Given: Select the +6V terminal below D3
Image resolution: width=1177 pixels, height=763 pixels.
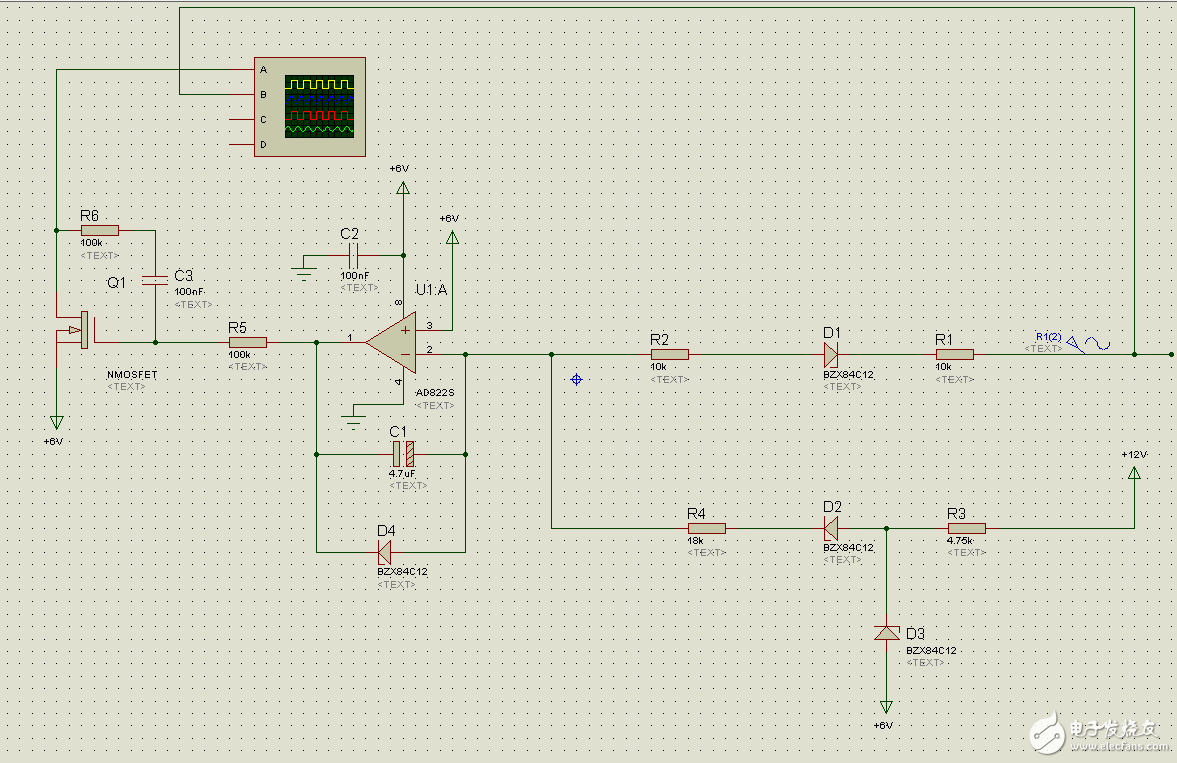Looking at the screenshot, I should (x=887, y=707).
